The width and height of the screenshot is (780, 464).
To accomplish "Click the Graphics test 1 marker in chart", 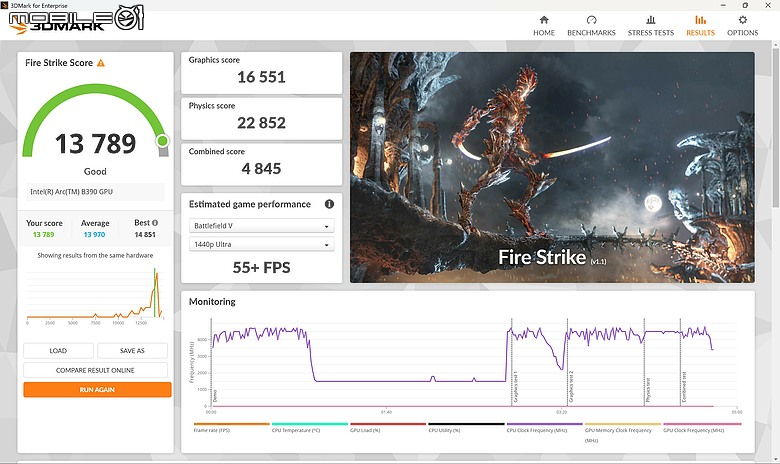I will point(515,386).
